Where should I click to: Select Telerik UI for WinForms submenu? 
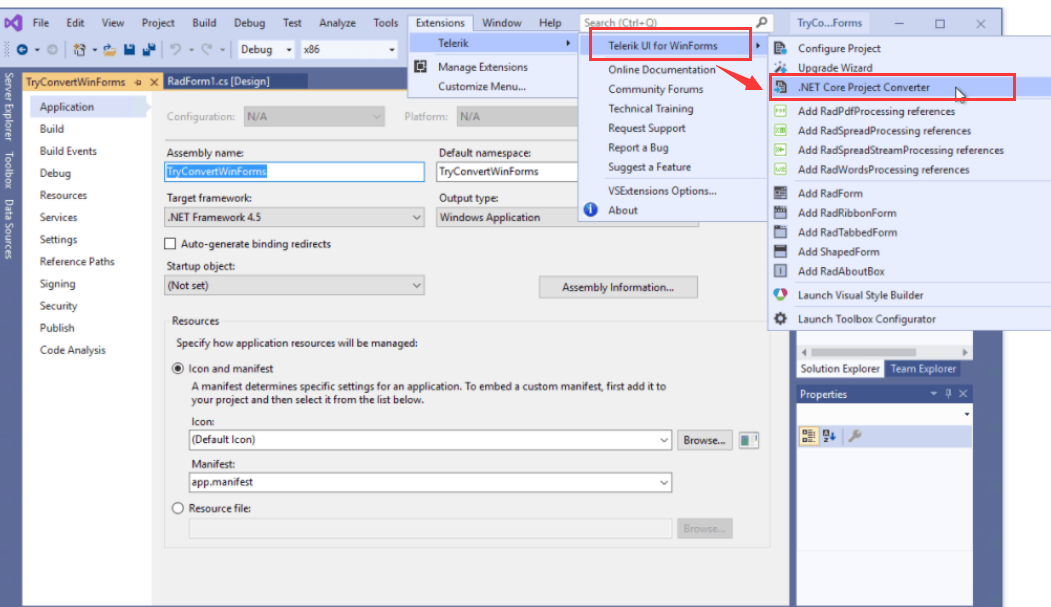pyautogui.click(x=670, y=46)
